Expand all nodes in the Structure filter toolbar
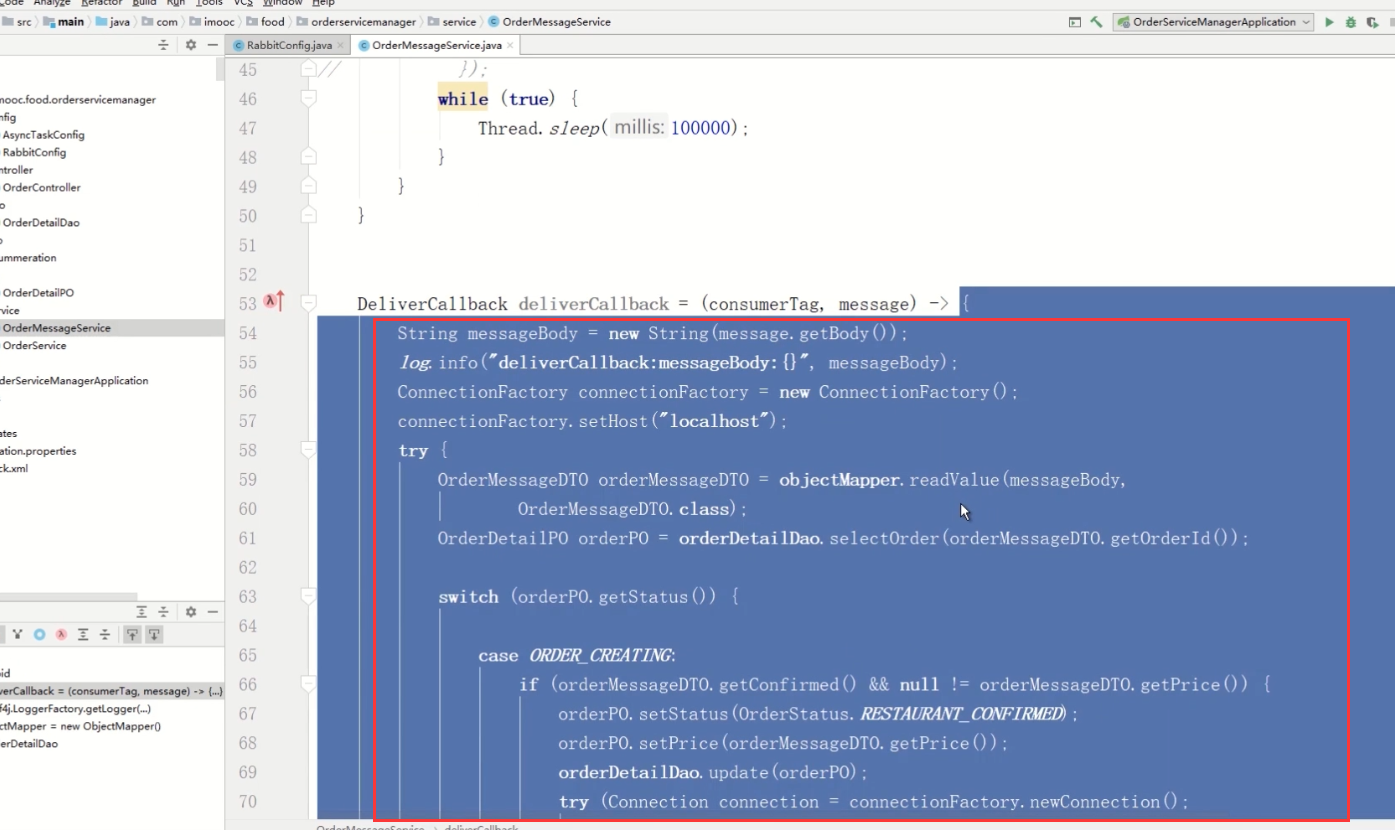The width and height of the screenshot is (1395, 830). 83,635
